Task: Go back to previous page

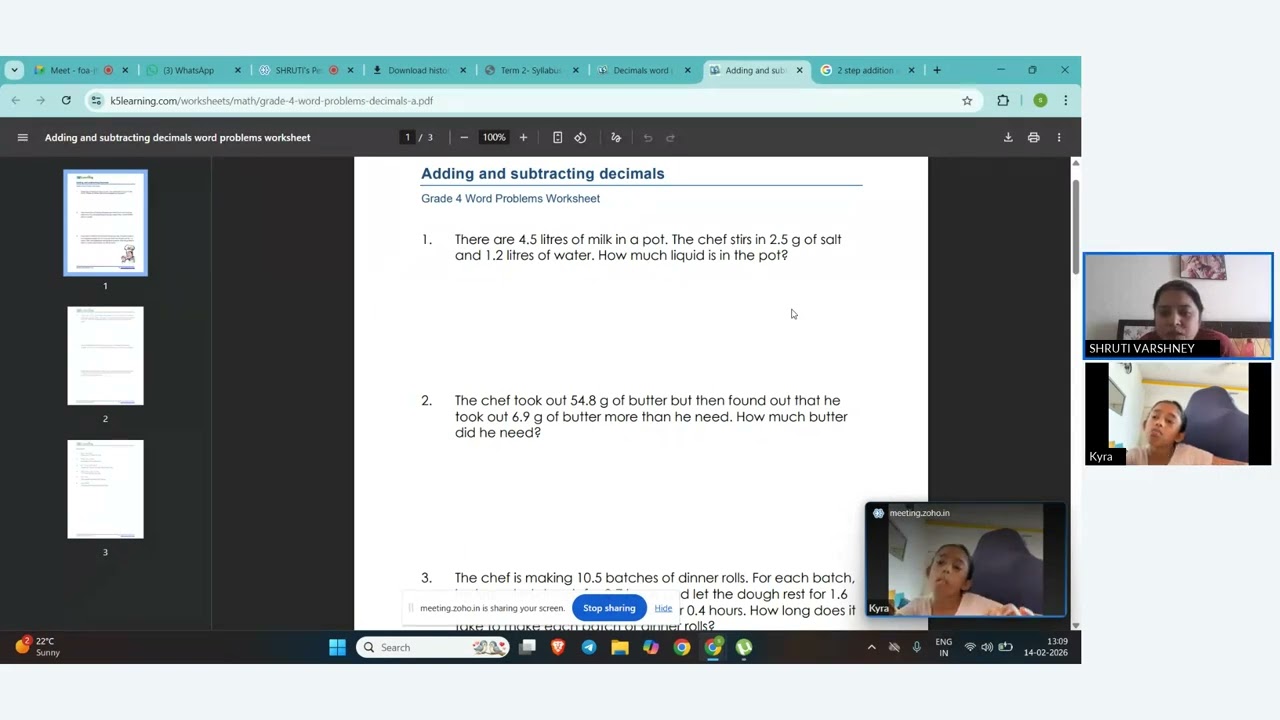Action: tap(16, 101)
